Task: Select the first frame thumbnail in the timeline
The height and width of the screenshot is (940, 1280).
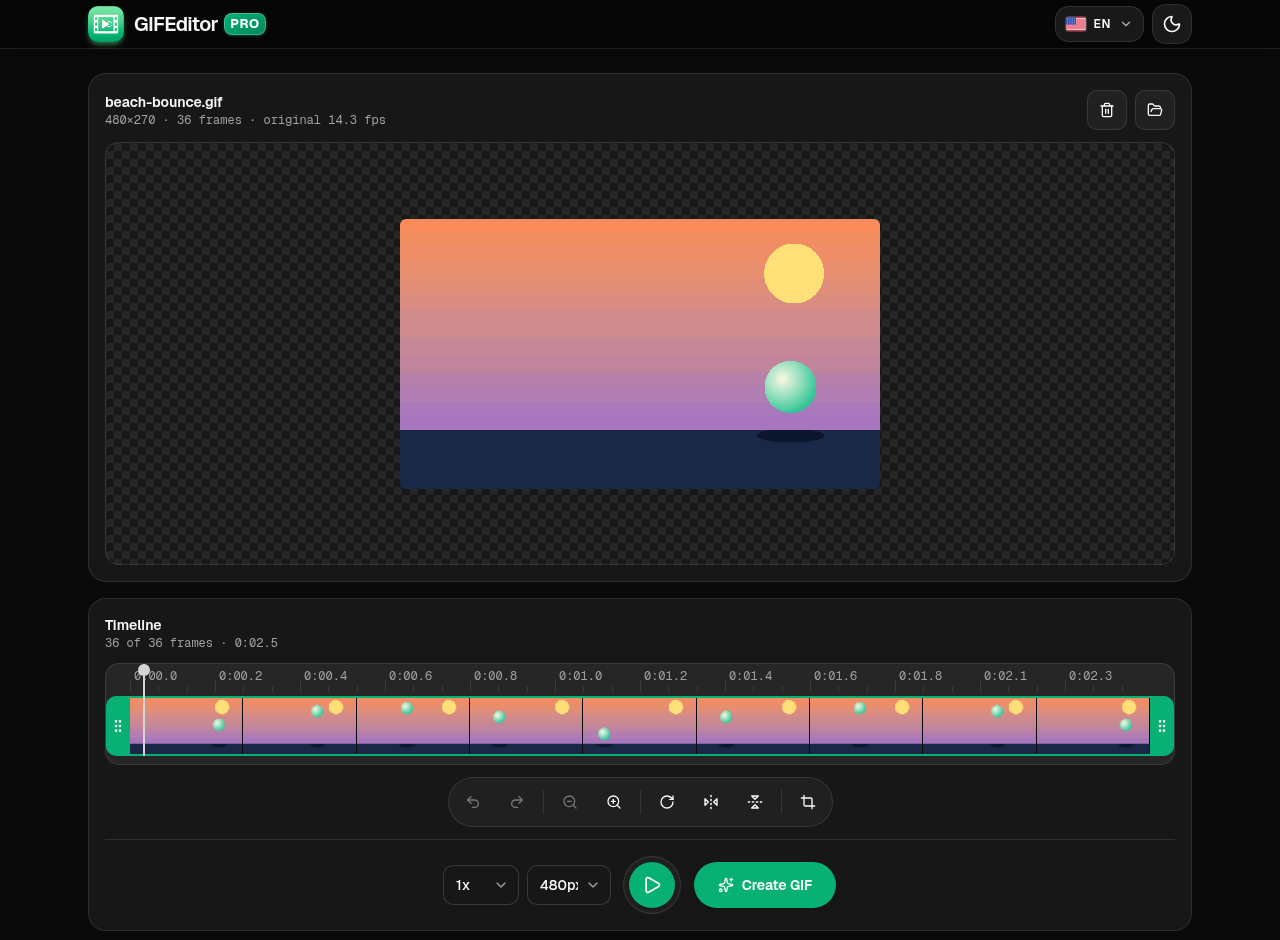Action: point(186,726)
